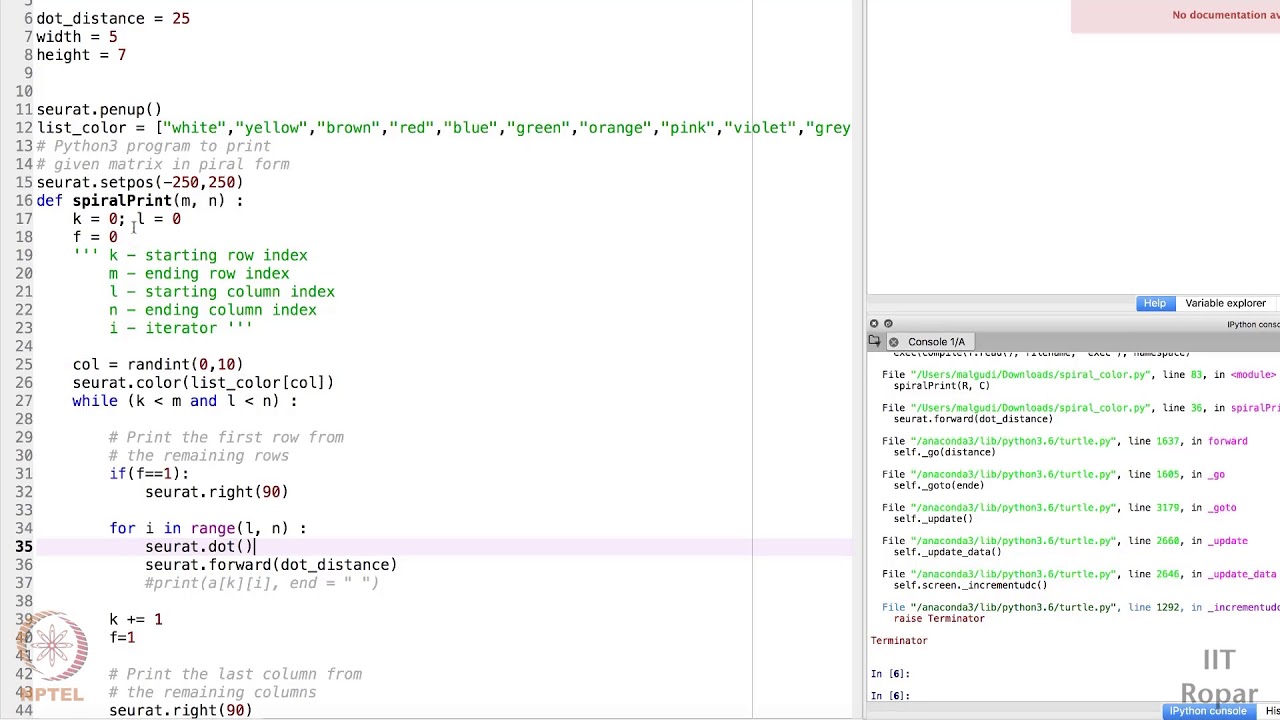Click line number 16 in editor gutter
This screenshot has width=1280, height=720.
(x=23, y=201)
